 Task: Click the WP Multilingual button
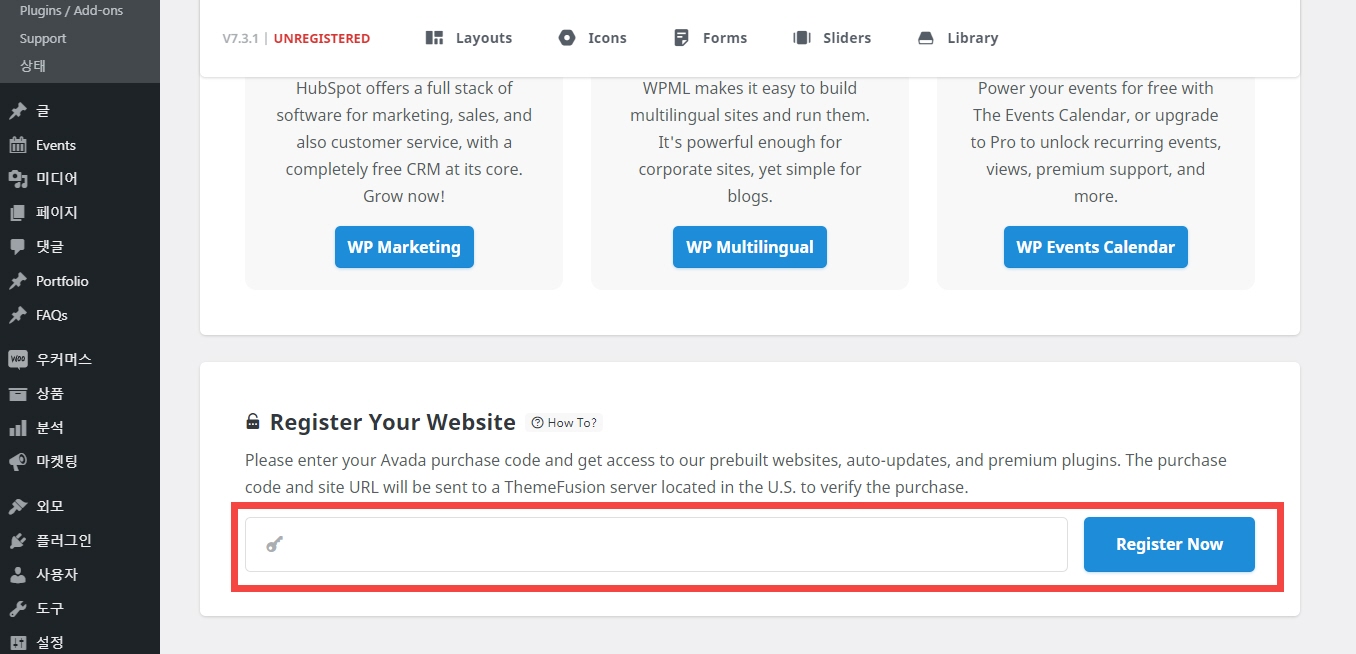click(750, 247)
